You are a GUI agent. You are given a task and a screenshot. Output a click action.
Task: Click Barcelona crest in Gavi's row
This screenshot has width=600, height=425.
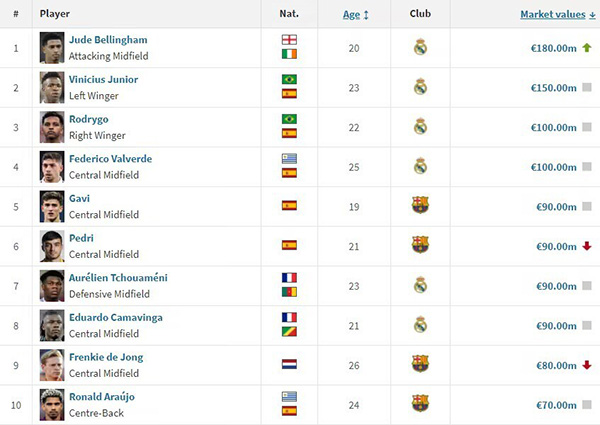pos(420,205)
